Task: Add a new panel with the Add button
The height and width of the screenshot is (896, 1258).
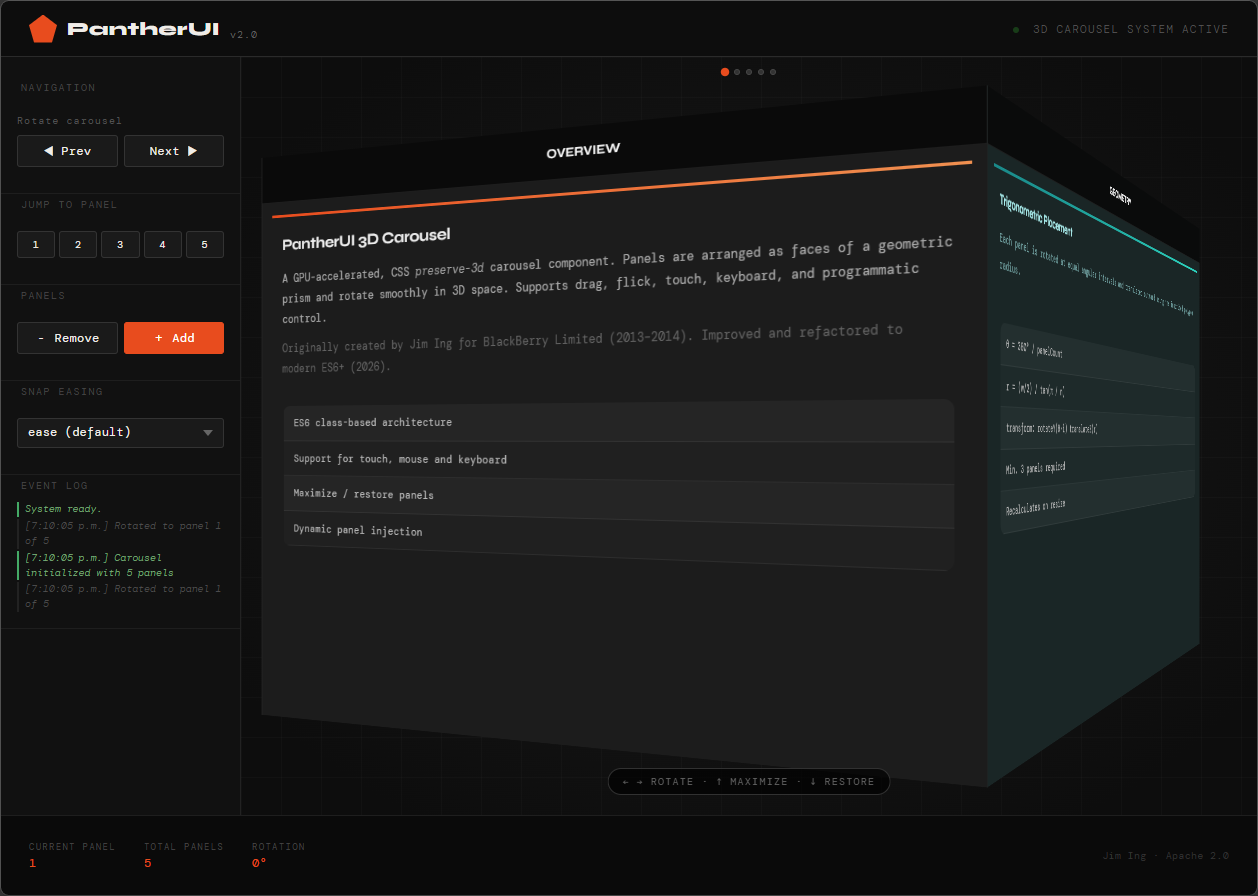Action: 174,337
